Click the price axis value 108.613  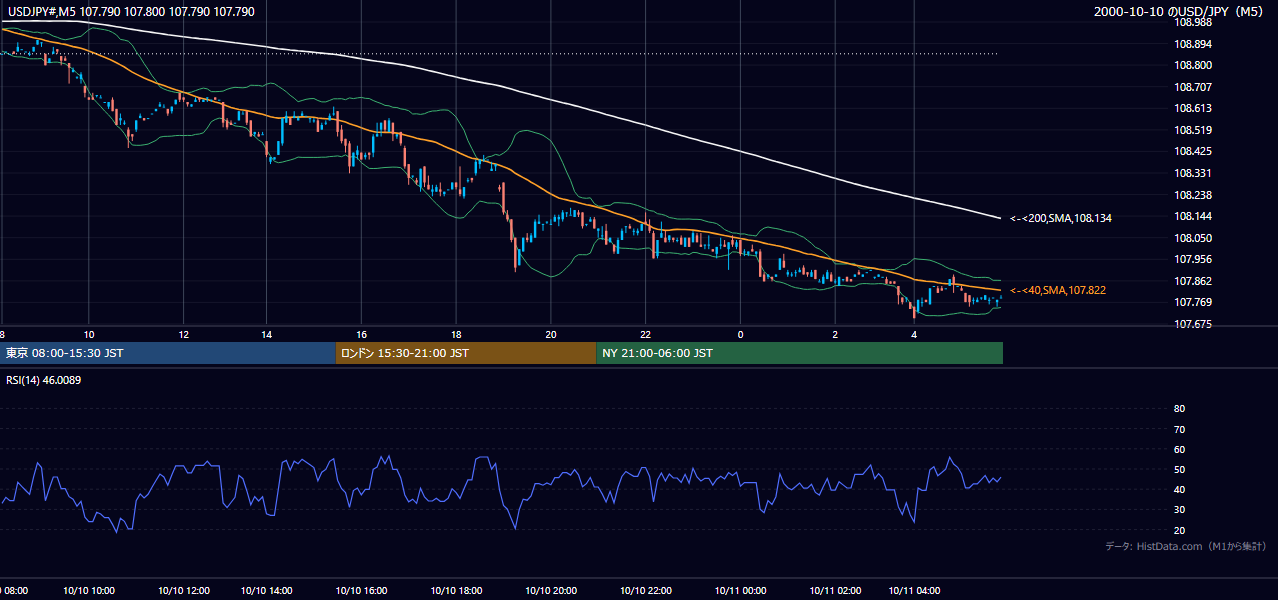[x=1194, y=108]
